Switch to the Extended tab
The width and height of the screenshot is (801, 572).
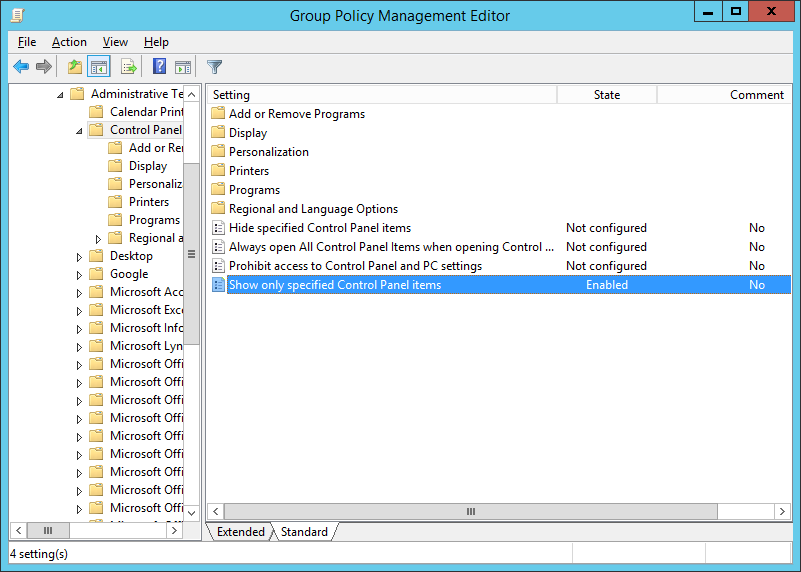coord(241,532)
